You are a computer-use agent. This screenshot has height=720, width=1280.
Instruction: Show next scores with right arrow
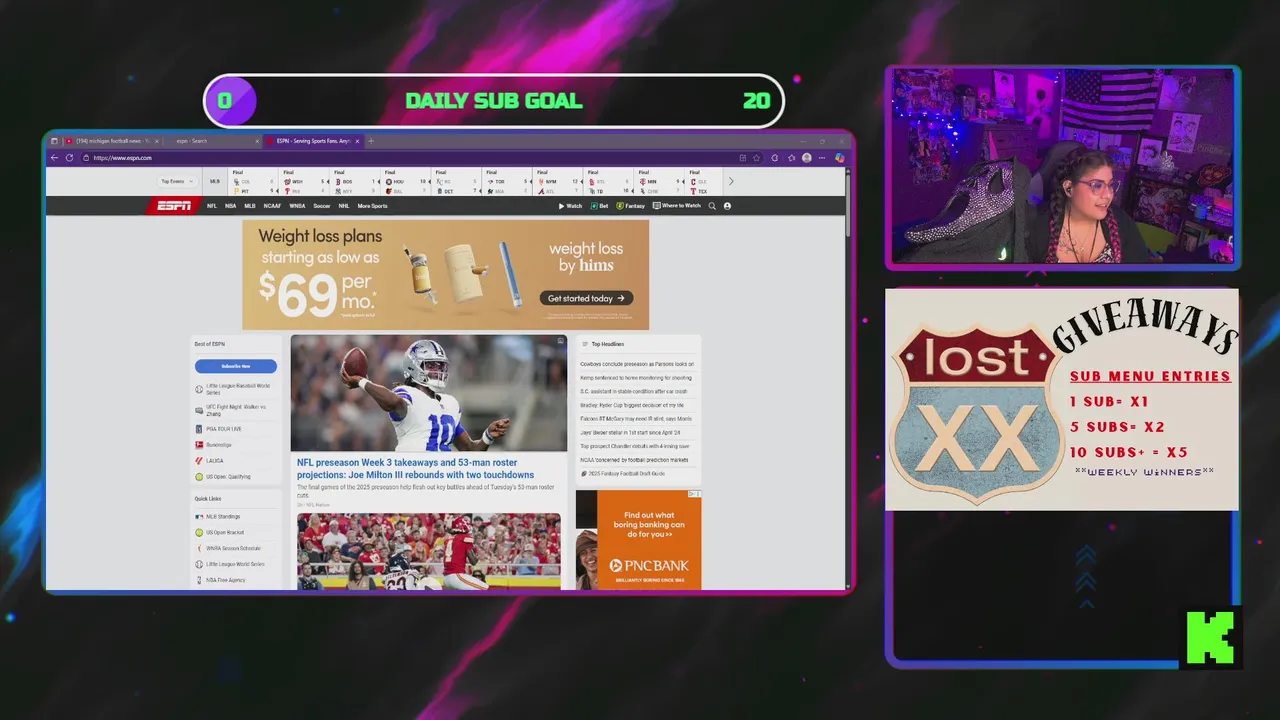click(731, 181)
